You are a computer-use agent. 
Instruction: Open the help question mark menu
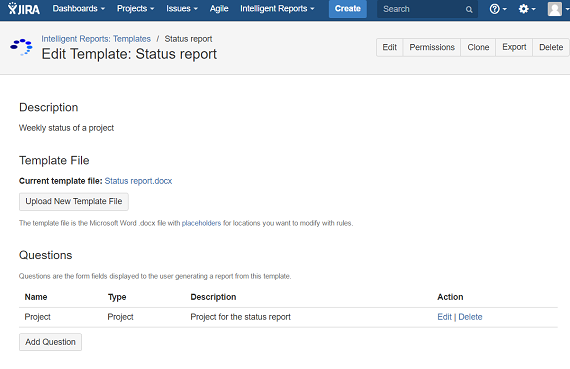pos(498,9)
